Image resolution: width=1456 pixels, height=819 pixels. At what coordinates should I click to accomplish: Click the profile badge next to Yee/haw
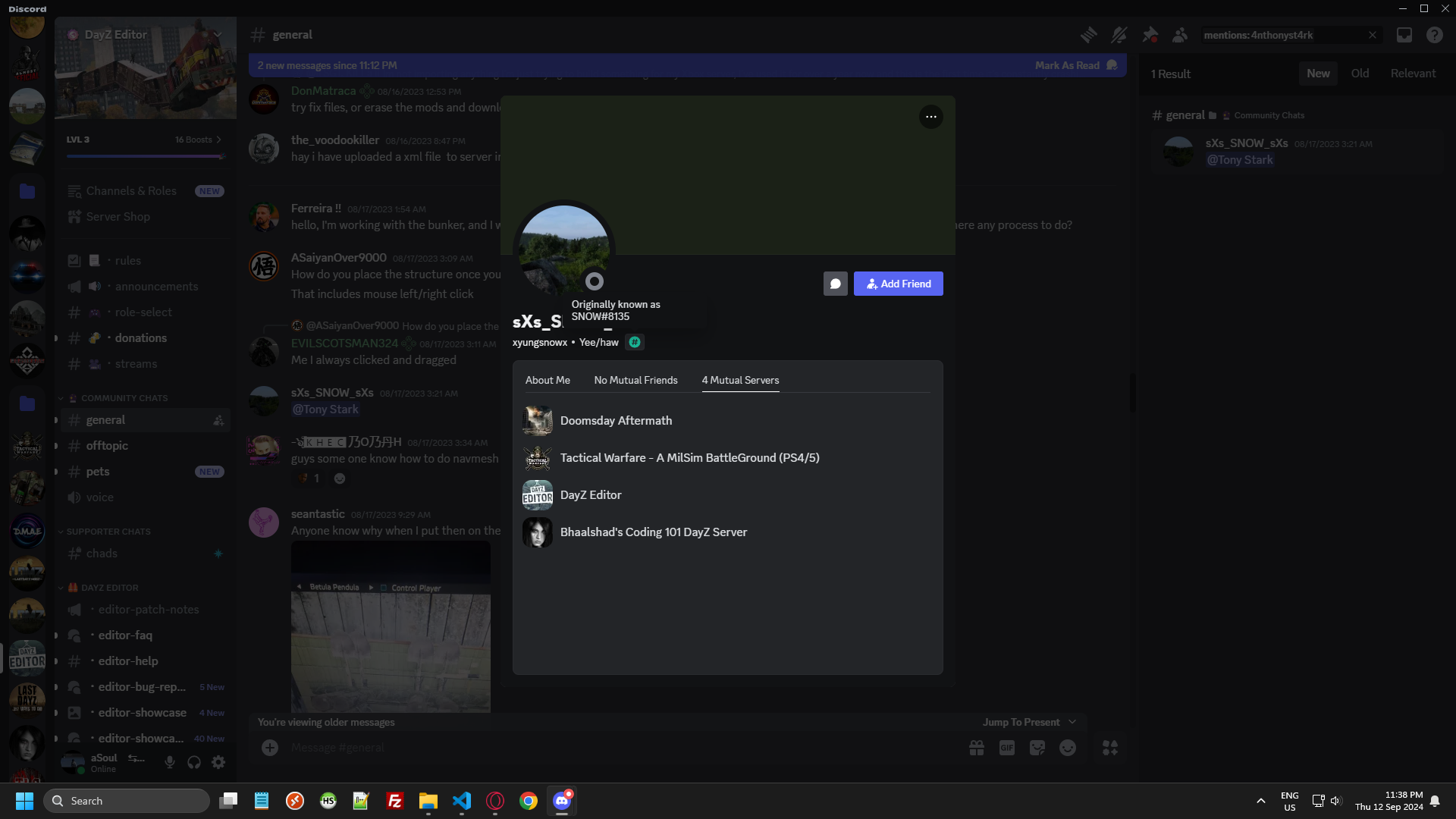(x=635, y=342)
